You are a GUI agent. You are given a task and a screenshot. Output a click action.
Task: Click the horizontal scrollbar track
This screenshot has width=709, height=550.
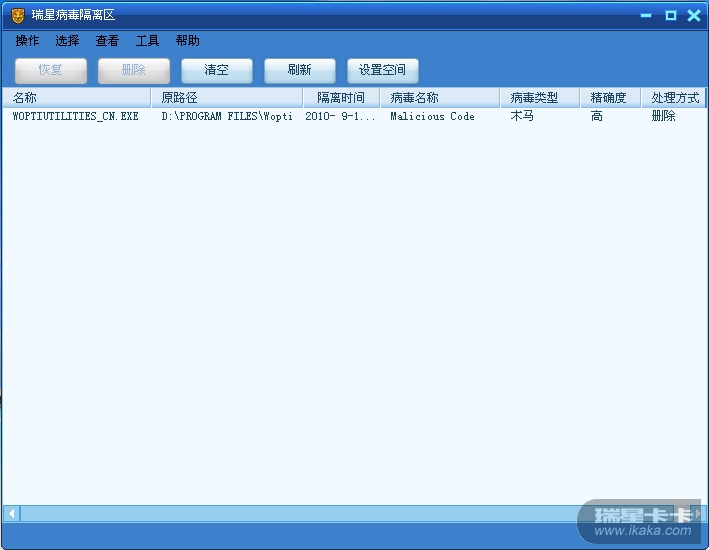(x=347, y=513)
